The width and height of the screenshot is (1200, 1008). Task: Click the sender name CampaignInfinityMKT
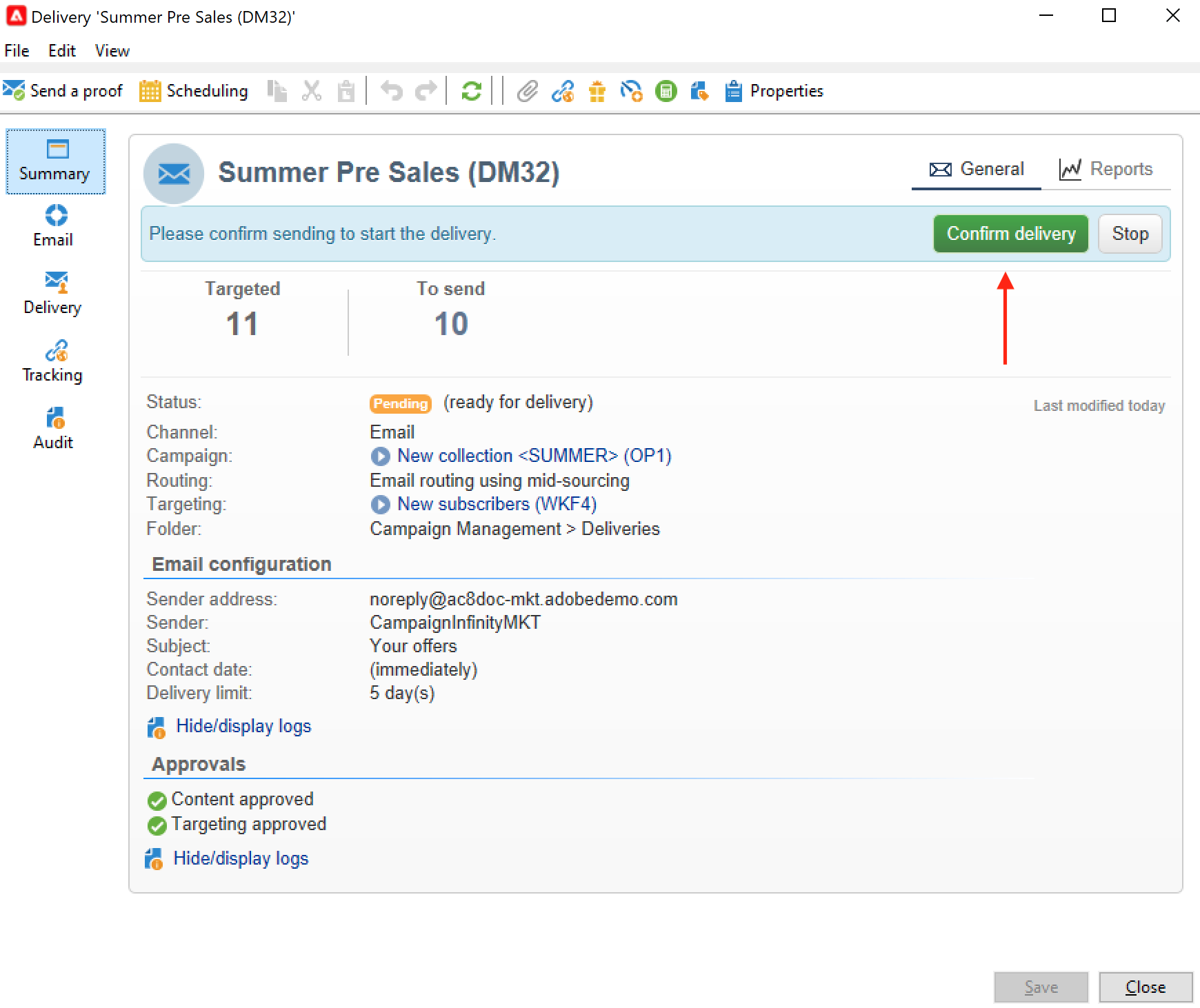tap(456, 623)
